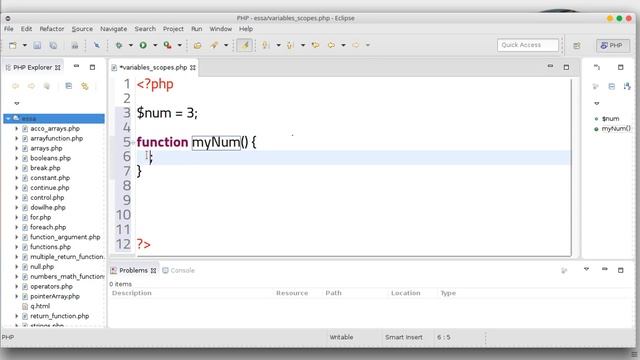Click the Previous Annotation toolbar icon
640x360 pixels.
[x=290, y=45]
